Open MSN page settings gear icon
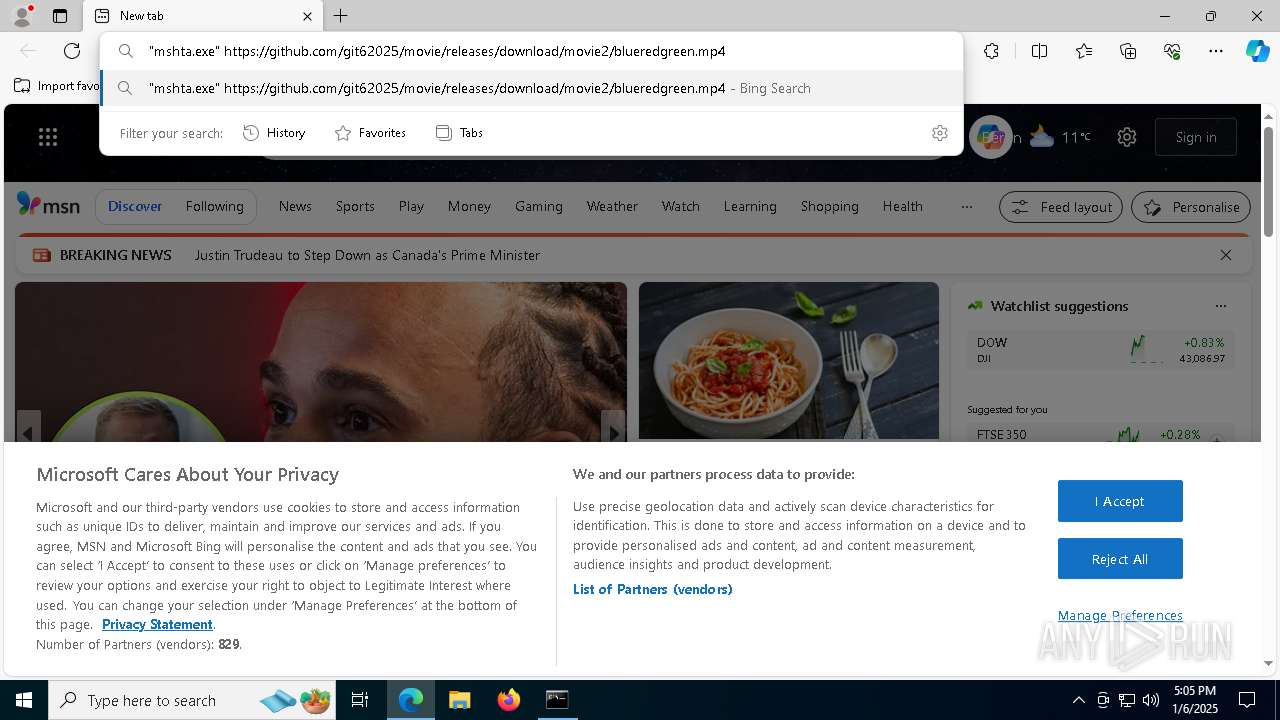This screenshot has width=1280, height=720. [1127, 137]
